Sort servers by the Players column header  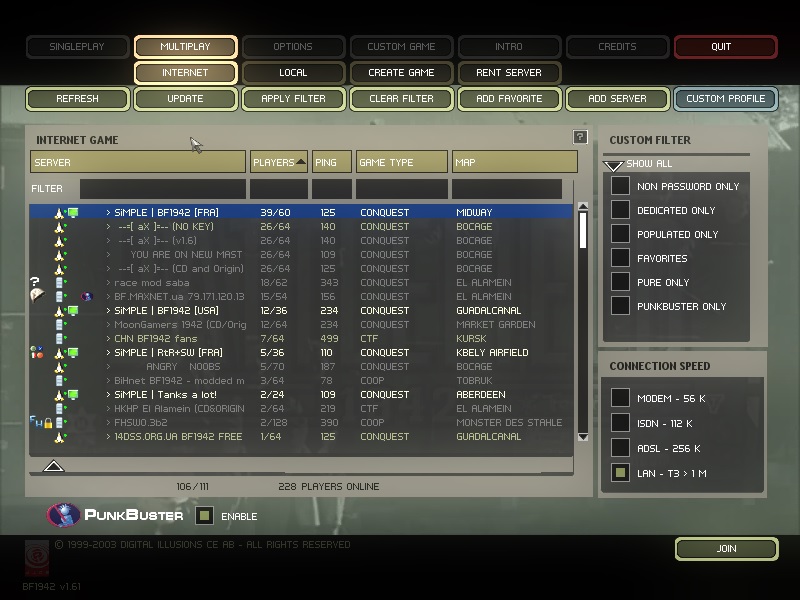click(x=279, y=162)
